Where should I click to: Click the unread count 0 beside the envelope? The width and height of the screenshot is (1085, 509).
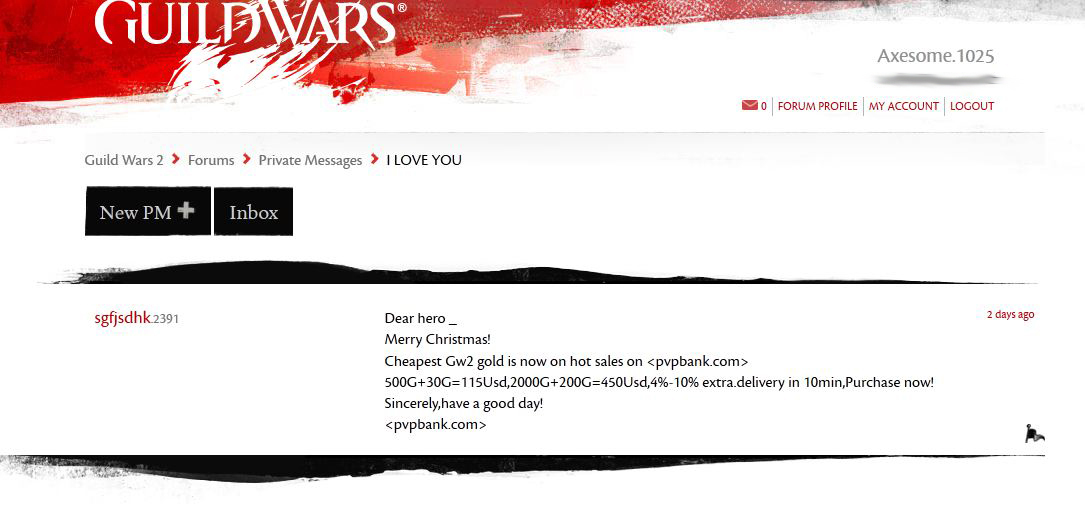(764, 107)
